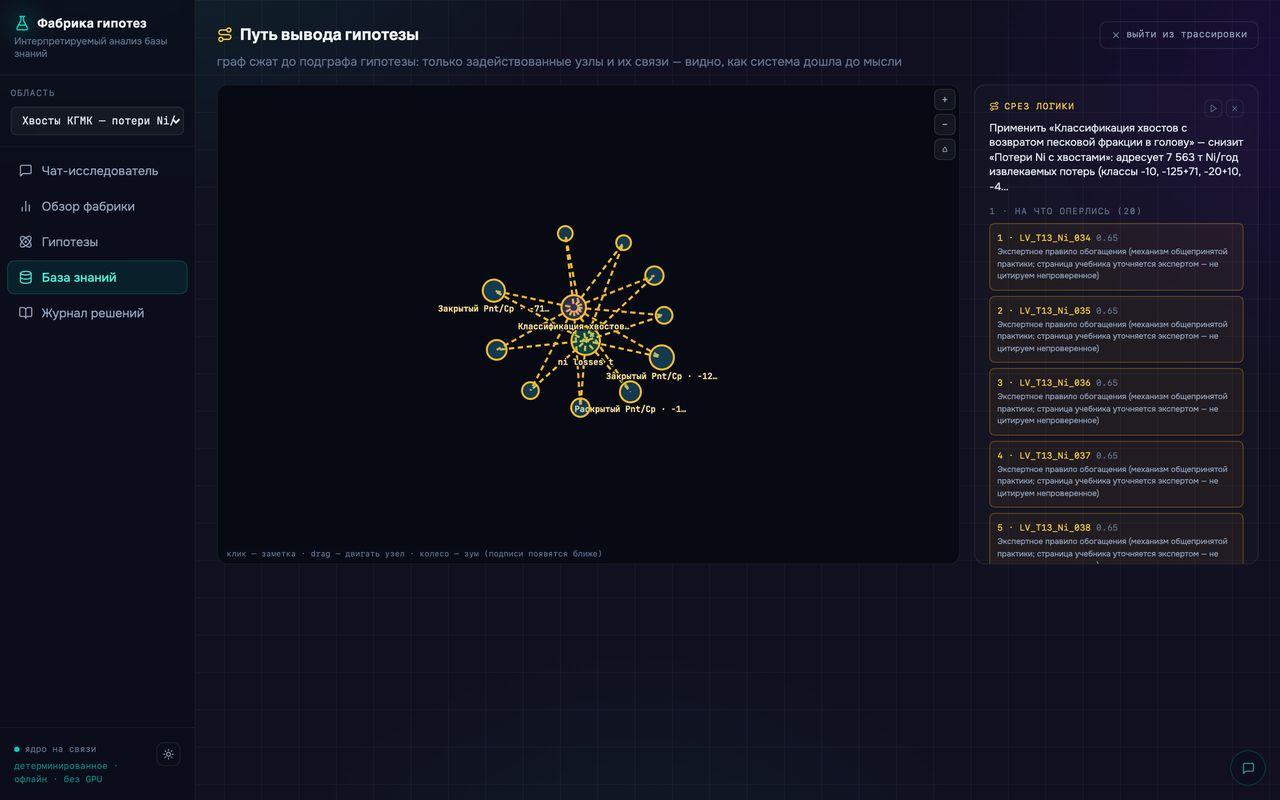Go to Обзор фабрики section
Screen dimensions: 1280x800
click(97, 206)
